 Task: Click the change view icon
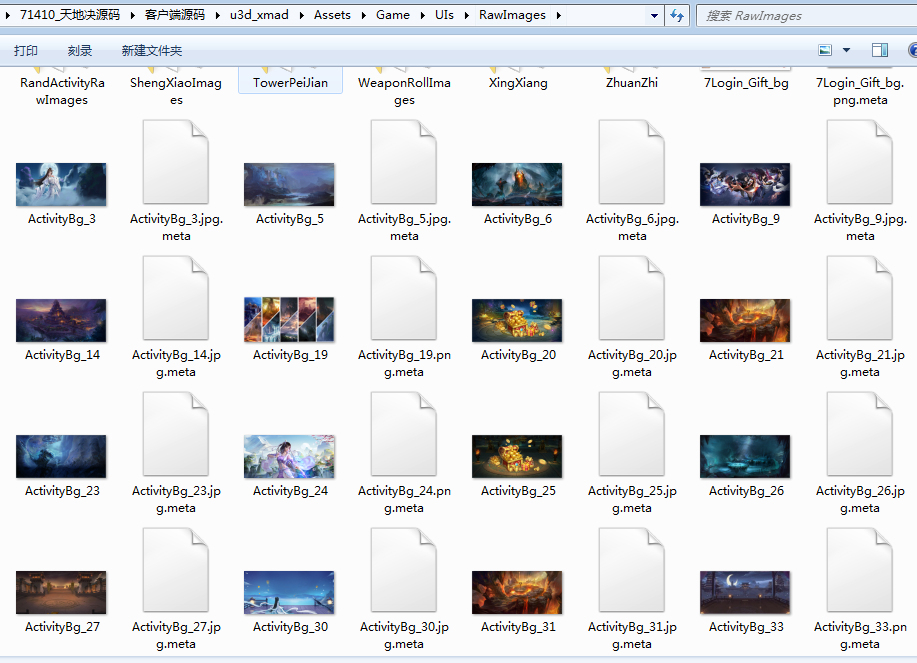[x=825, y=50]
